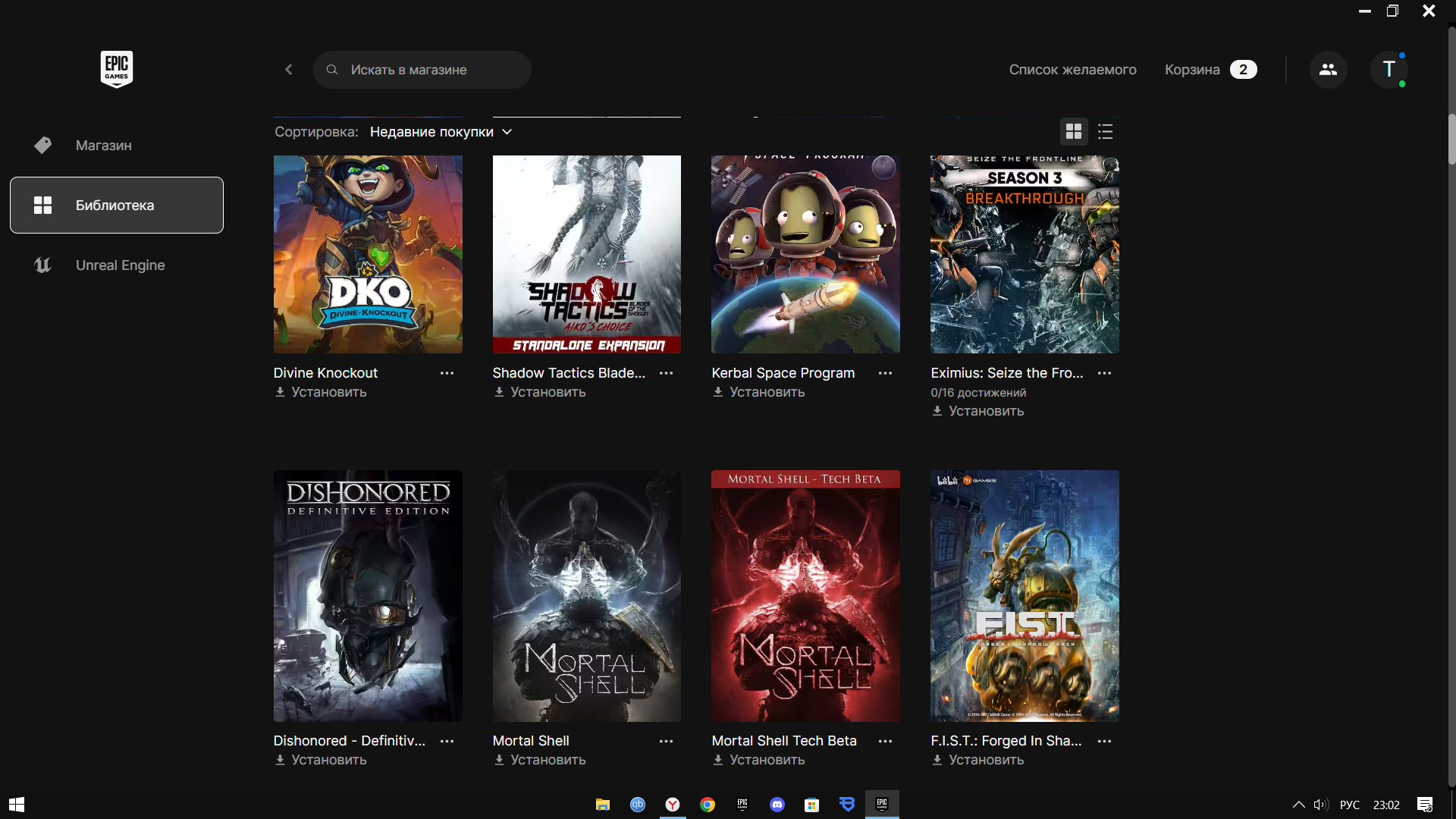1456x819 pixels.
Task: Open Microsoft Store from taskbar
Action: pyautogui.click(x=812, y=805)
